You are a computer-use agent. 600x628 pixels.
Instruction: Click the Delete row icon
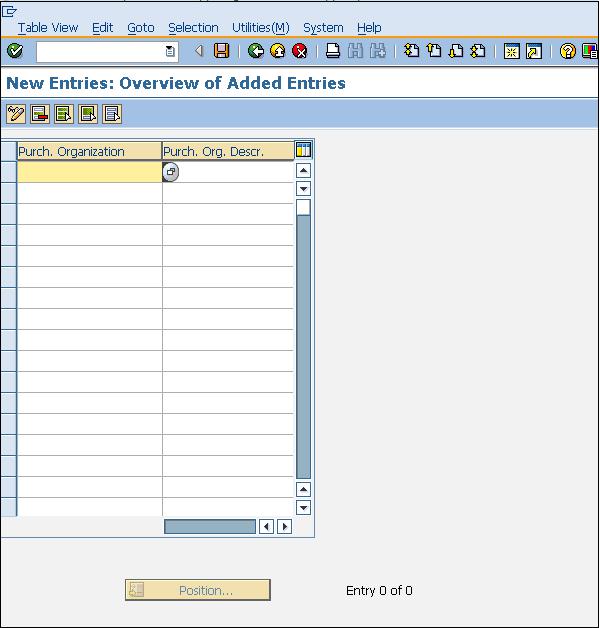pos(40,114)
